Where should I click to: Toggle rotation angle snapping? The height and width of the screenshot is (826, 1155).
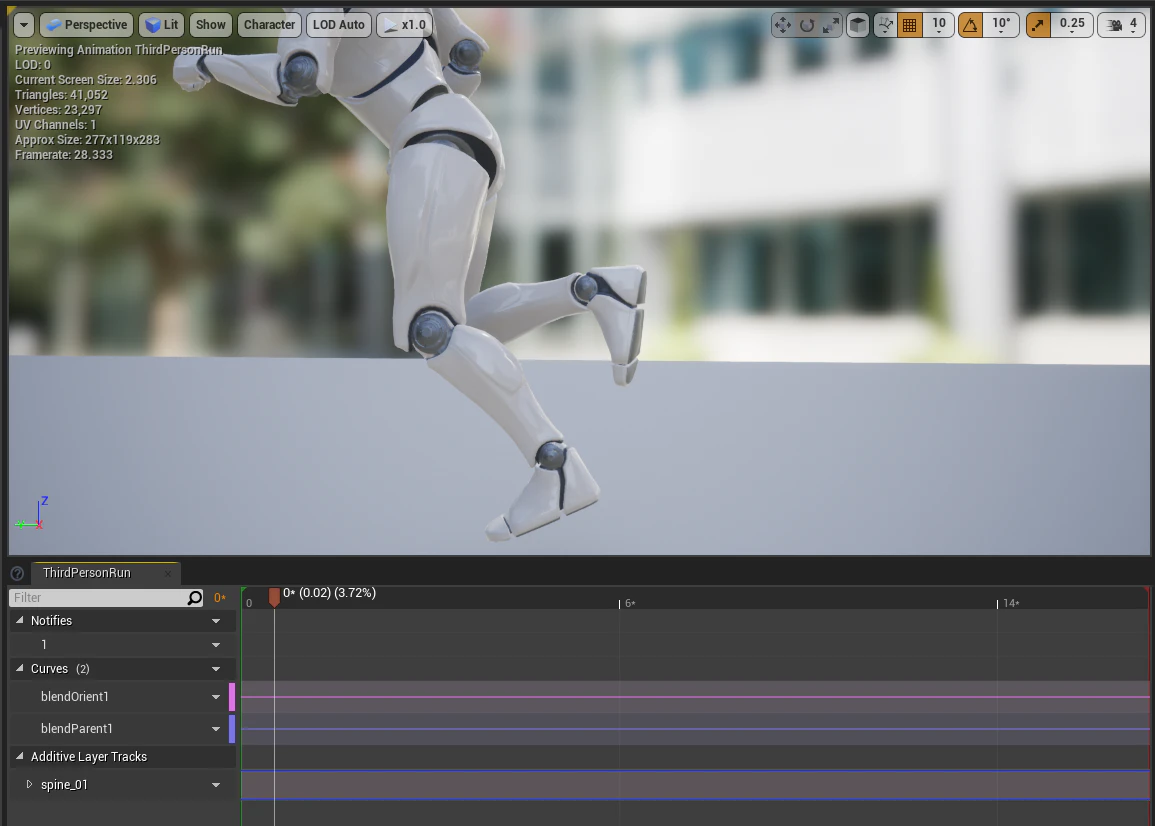click(x=970, y=25)
